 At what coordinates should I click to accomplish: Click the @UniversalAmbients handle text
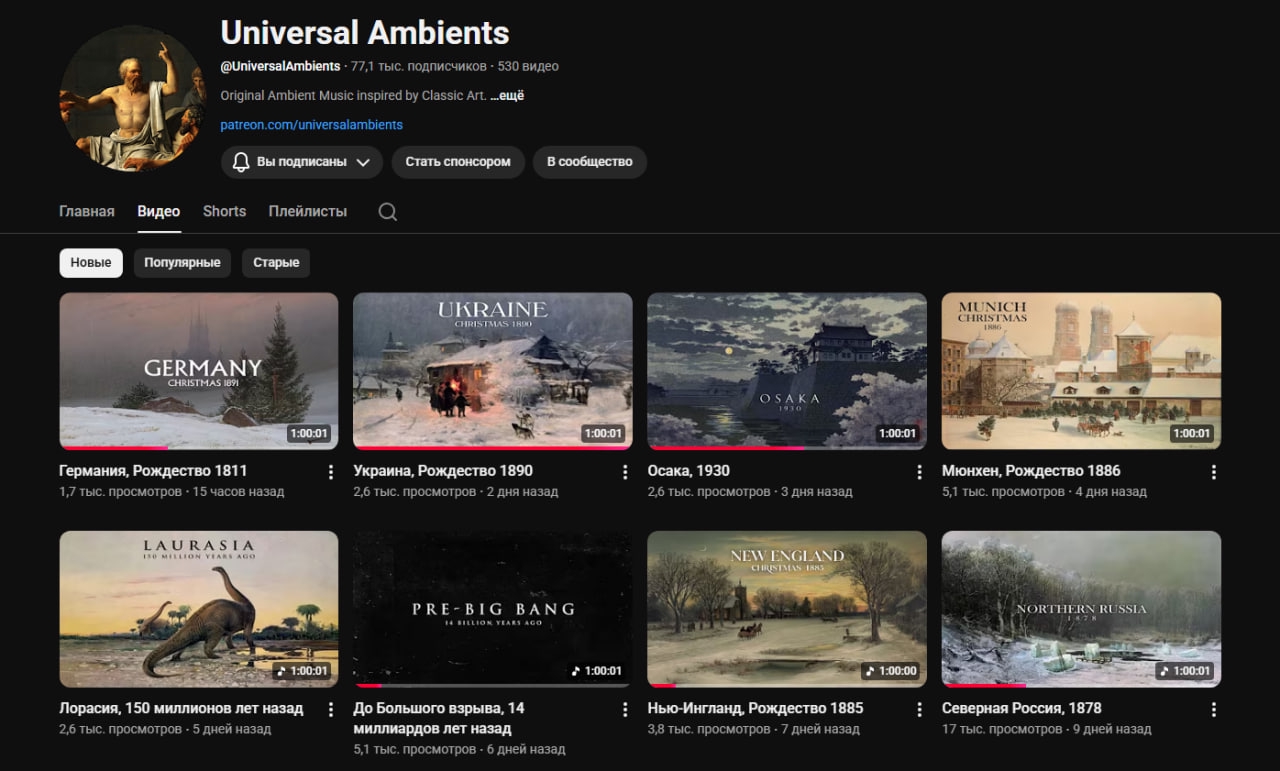tap(281, 67)
